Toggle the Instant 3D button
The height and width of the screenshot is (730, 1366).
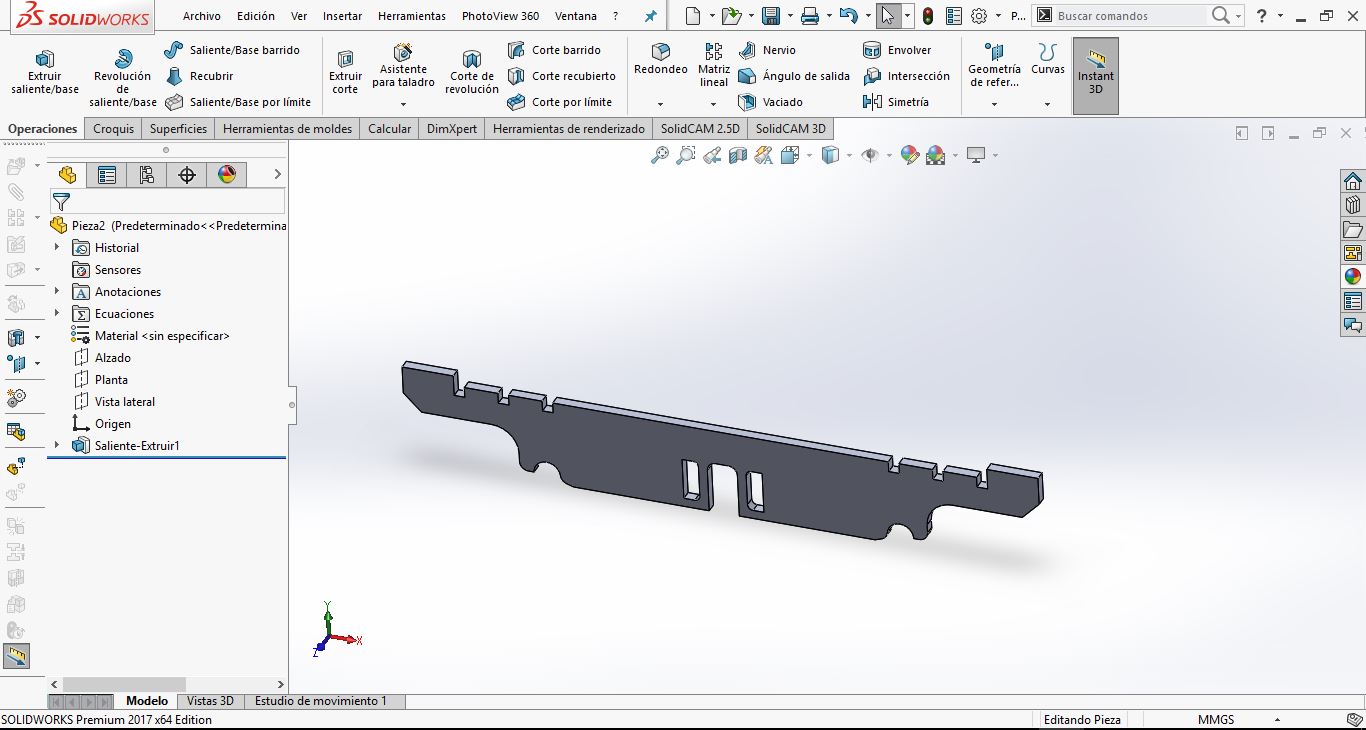tap(1096, 75)
